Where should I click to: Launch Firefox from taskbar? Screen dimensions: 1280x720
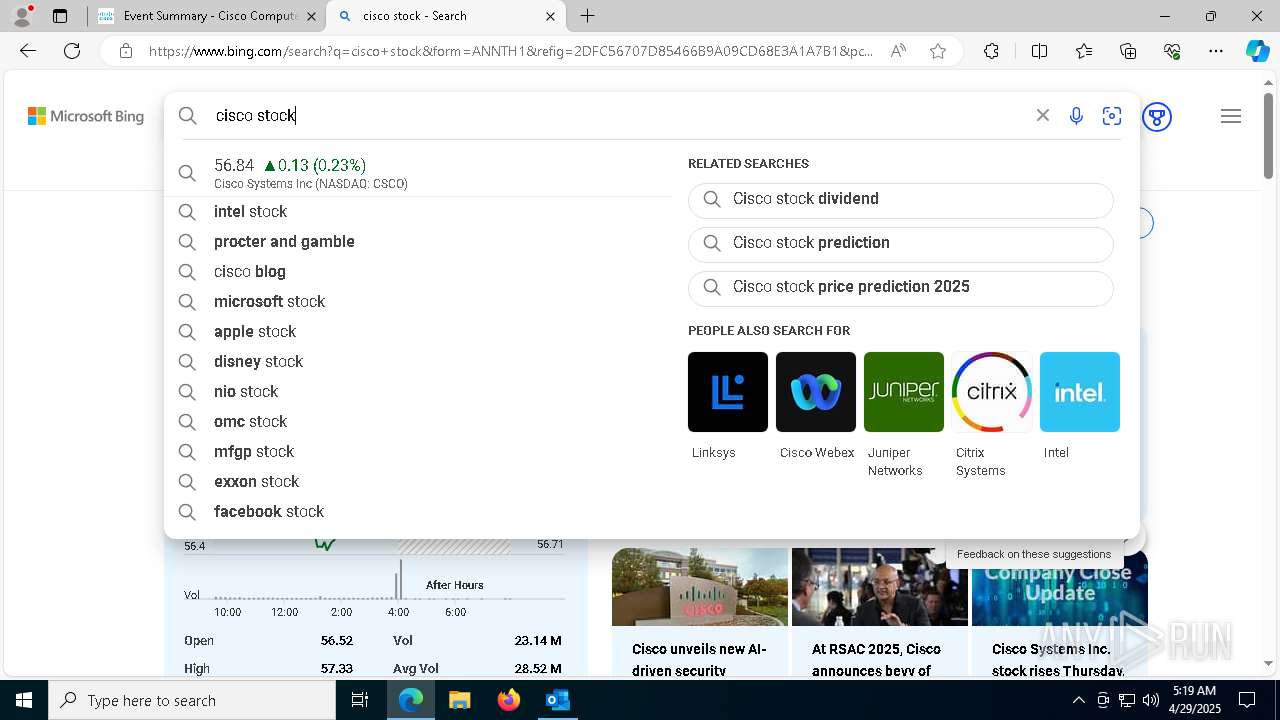509,700
